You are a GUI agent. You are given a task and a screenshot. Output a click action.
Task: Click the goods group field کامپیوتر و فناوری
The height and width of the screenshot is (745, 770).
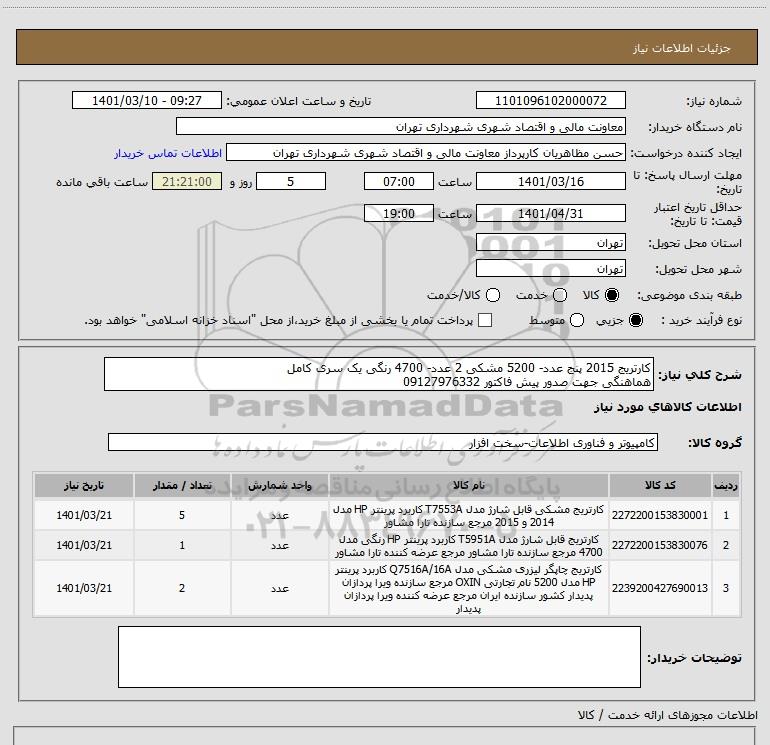(383, 442)
